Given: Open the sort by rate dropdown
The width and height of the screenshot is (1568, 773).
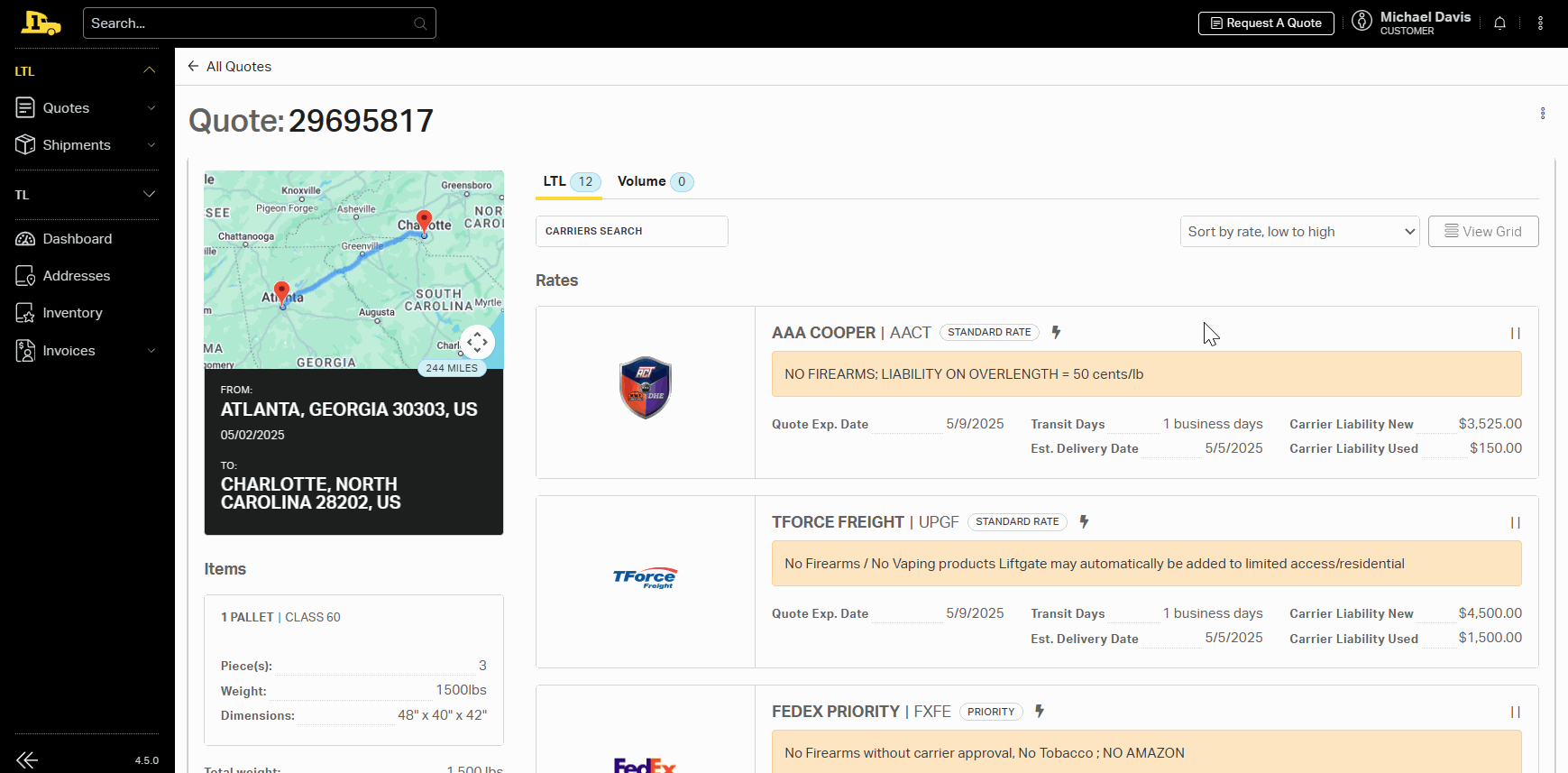Looking at the screenshot, I should pos(1299,232).
